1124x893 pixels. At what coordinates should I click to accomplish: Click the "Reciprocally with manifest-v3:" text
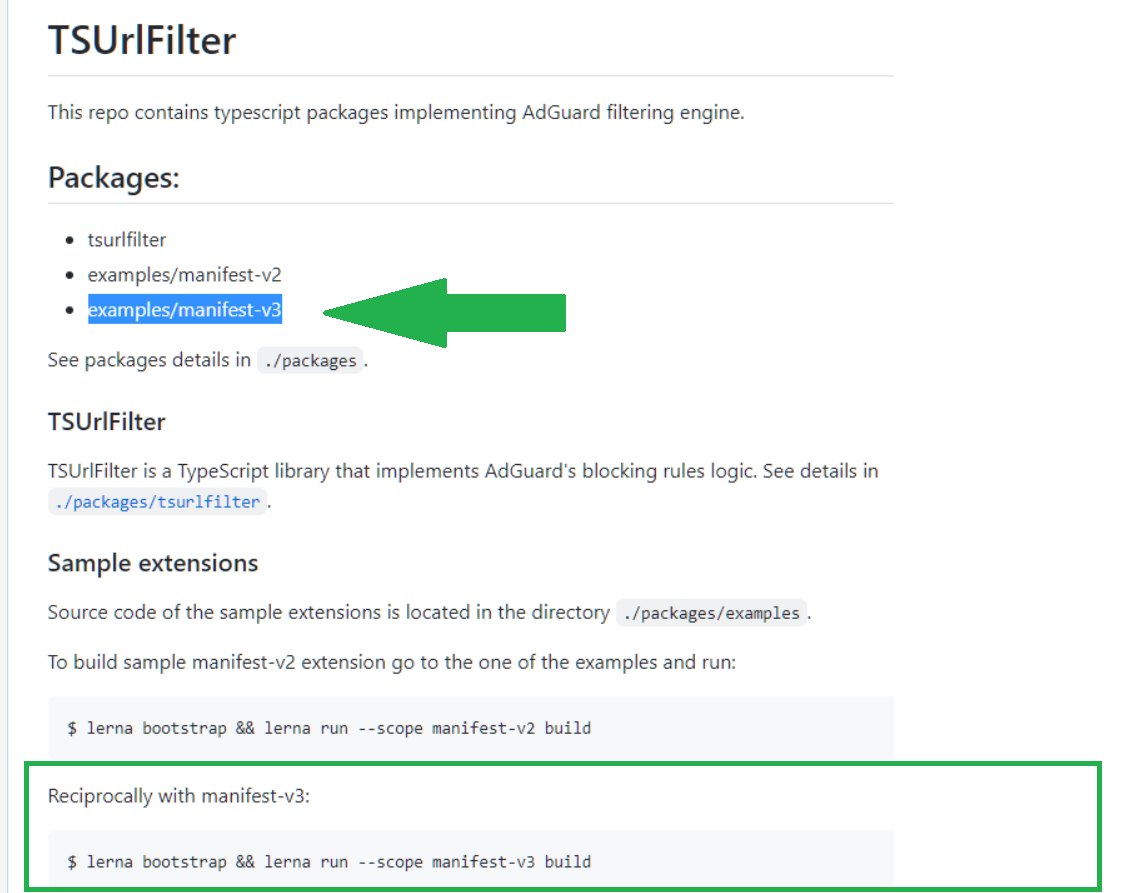tap(179, 797)
